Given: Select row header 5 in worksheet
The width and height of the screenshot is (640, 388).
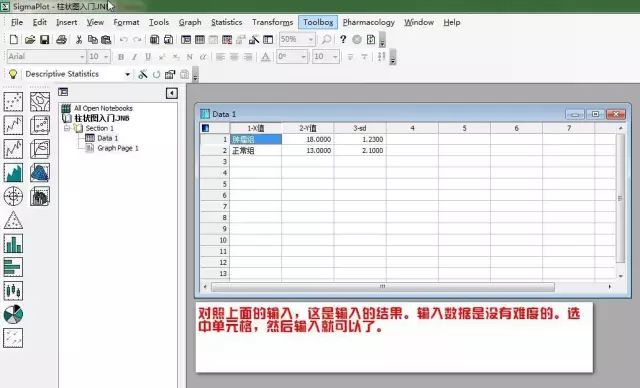Looking at the screenshot, I should tap(215, 184).
